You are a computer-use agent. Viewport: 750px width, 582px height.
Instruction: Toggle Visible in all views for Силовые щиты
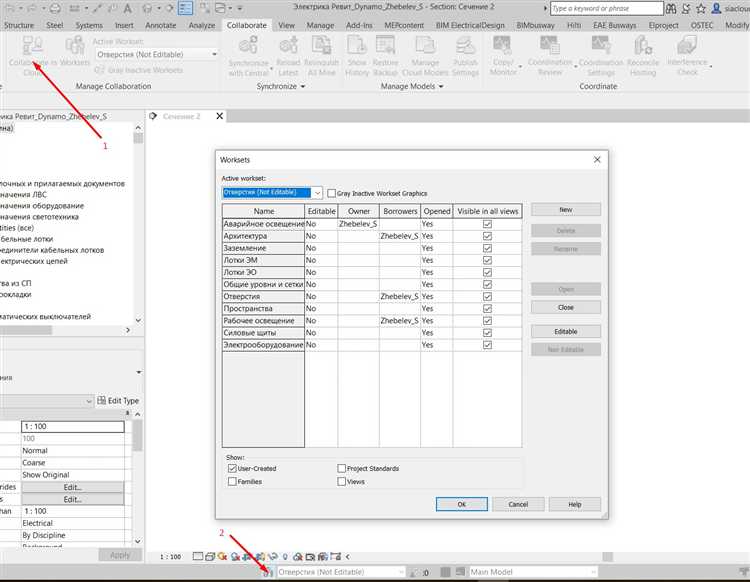click(487, 333)
